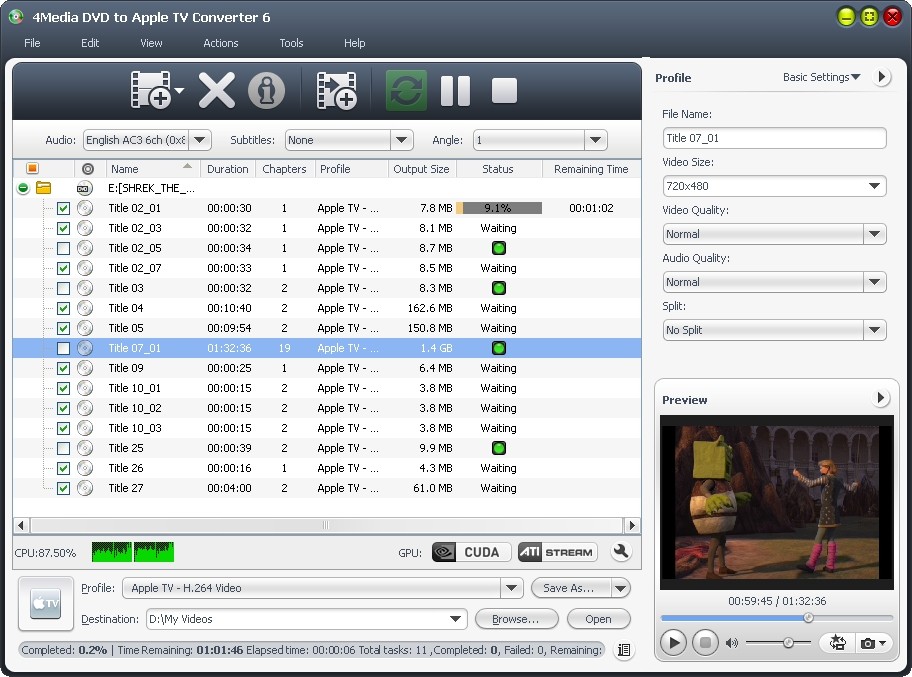Screen dimensions: 912x677
Task: Click the 9.1% progress bar of Title 02_01
Action: 499,208
